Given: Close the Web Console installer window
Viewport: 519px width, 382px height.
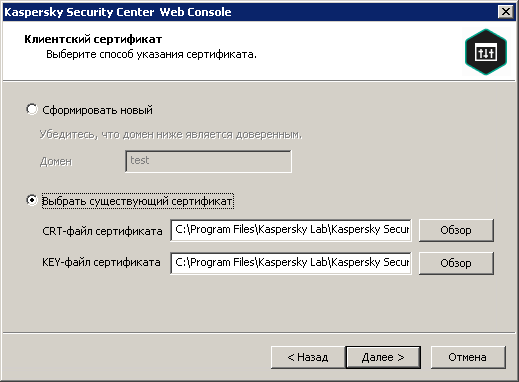Looking at the screenshot, I should click(506, 12).
